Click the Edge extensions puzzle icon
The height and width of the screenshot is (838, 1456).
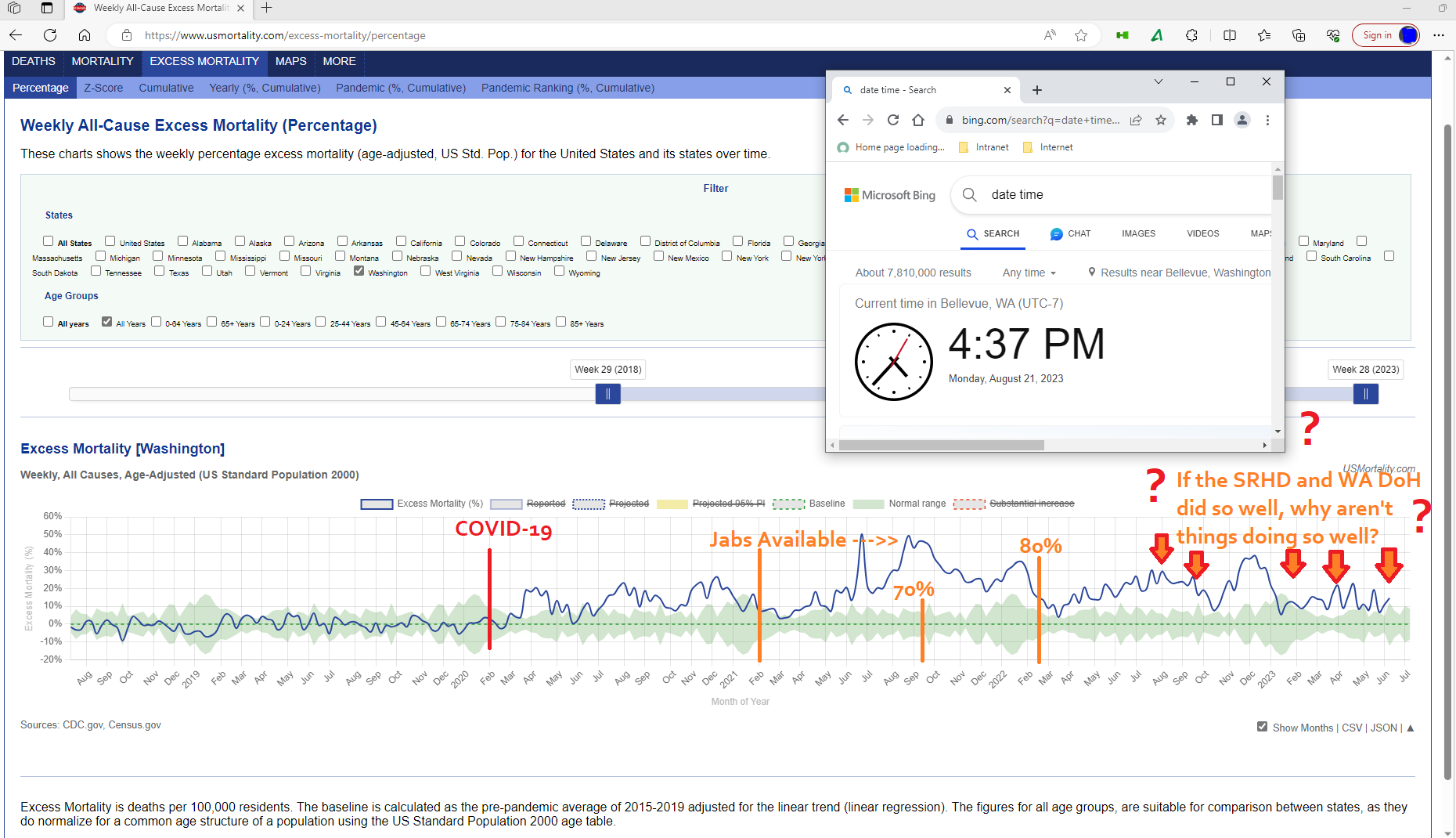click(1191, 35)
